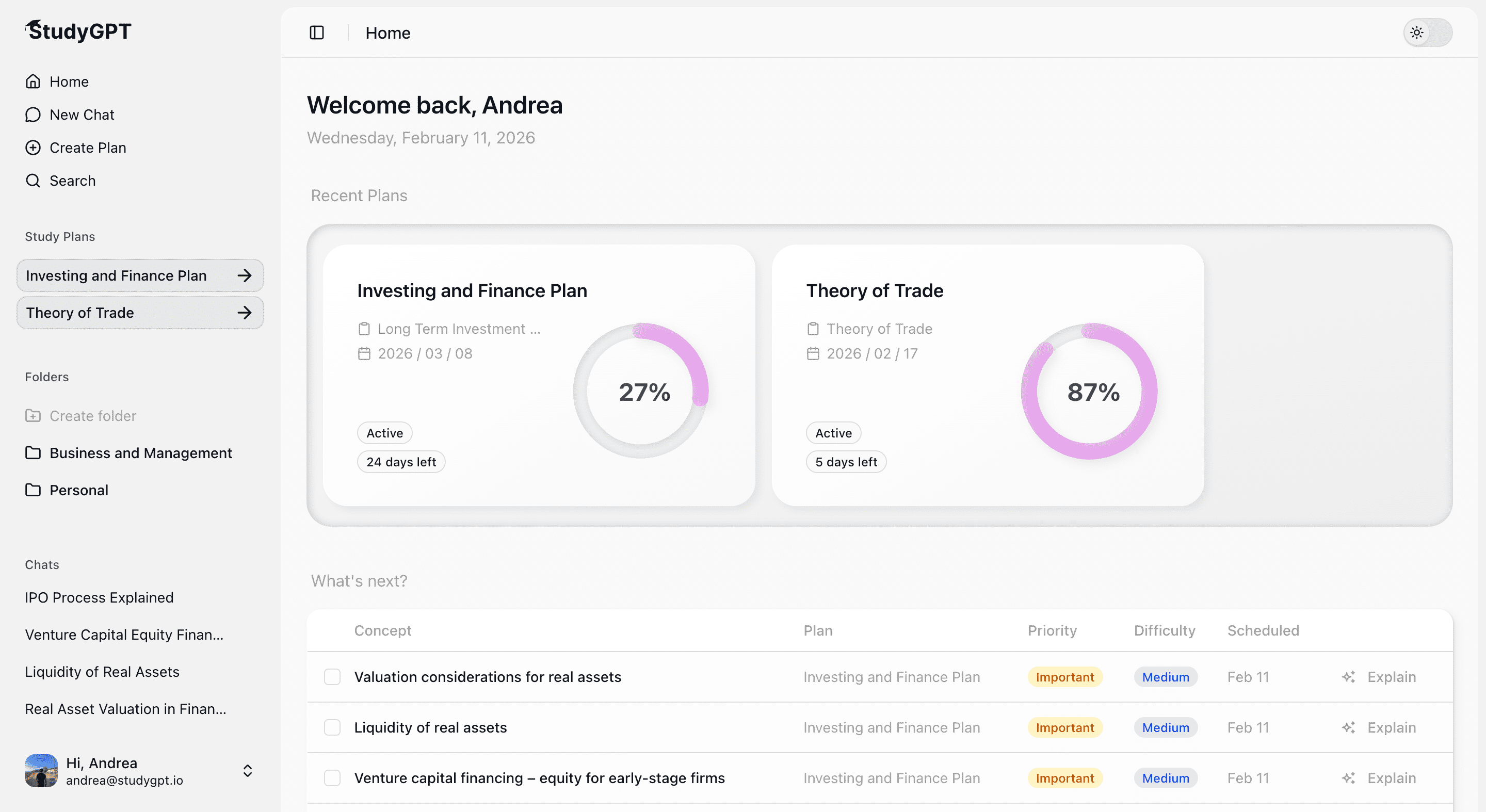Click Explain for Valuation considerations row
The width and height of the screenshot is (1486, 812).
[x=1391, y=676]
